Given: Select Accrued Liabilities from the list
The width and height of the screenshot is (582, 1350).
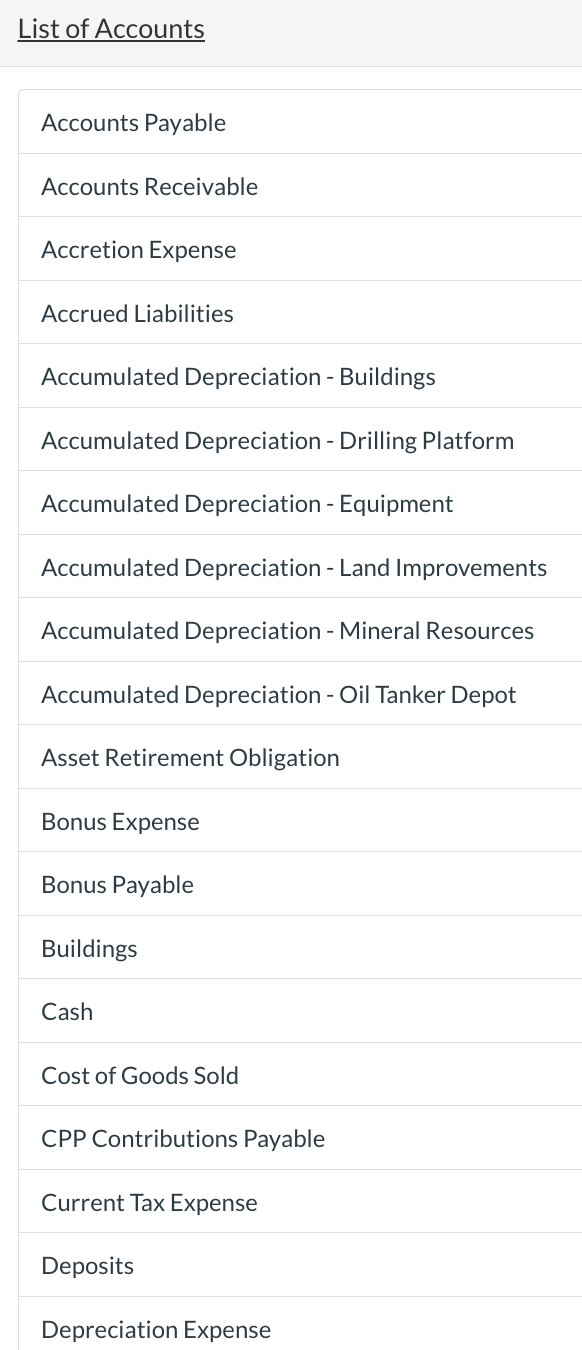Looking at the screenshot, I should tap(137, 313).
